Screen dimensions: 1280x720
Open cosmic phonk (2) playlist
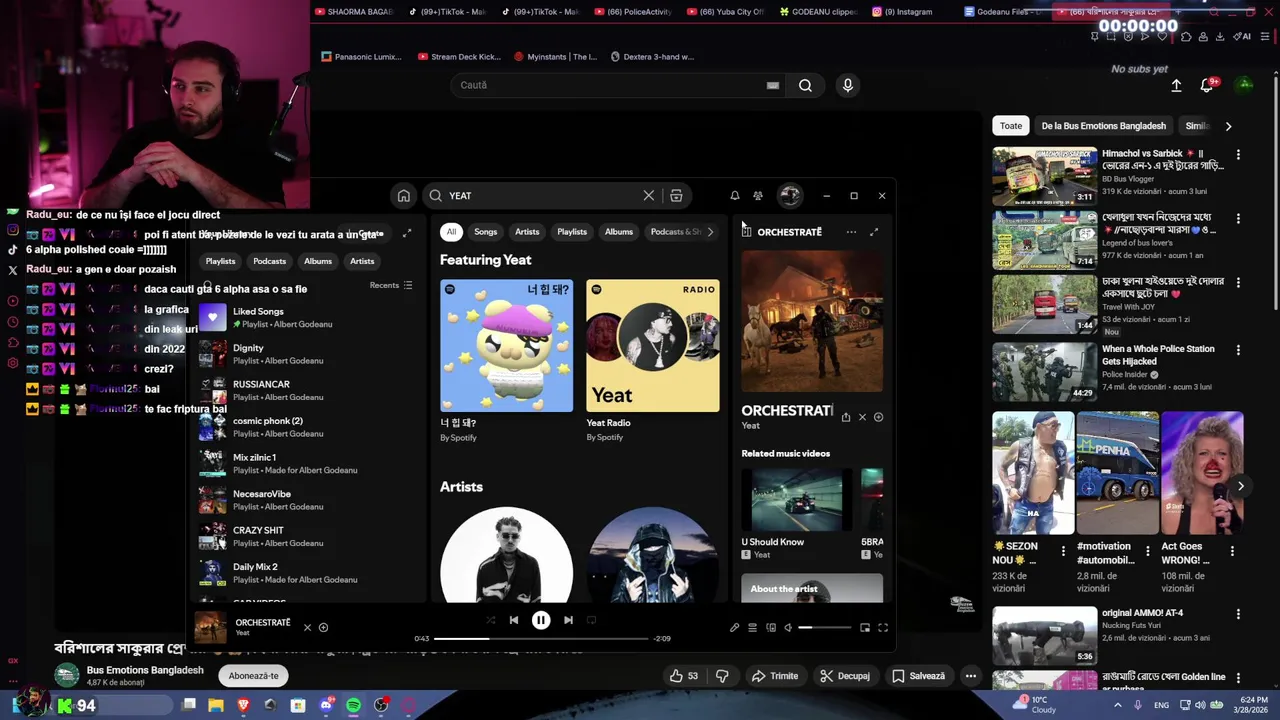pos(305,427)
